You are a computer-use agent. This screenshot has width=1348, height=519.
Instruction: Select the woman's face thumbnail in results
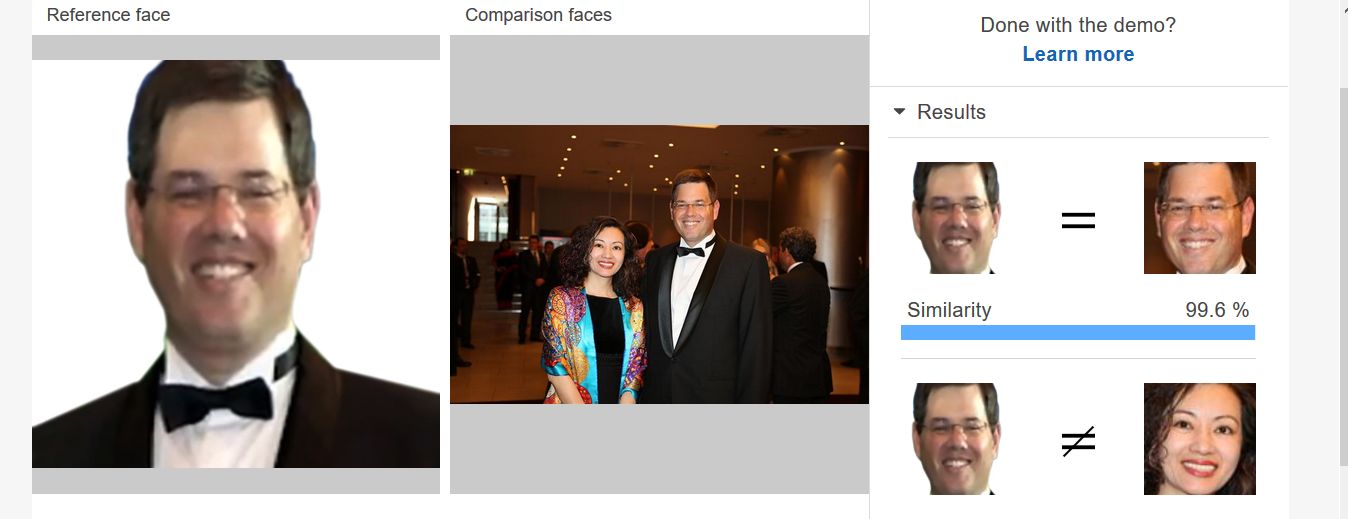point(1200,439)
